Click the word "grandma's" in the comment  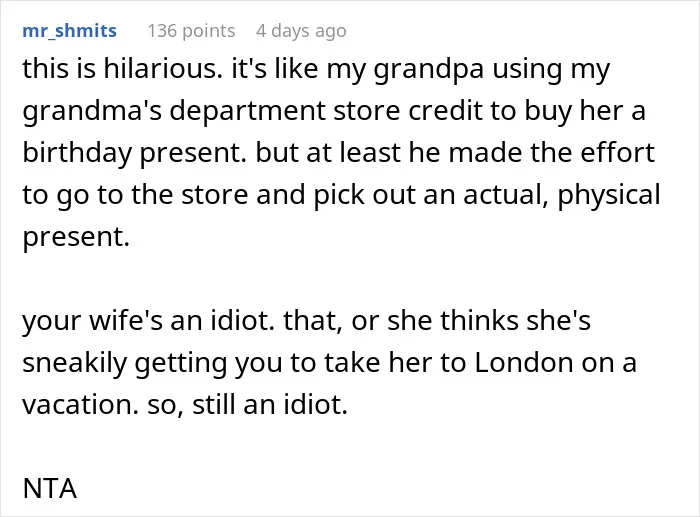coord(92,113)
